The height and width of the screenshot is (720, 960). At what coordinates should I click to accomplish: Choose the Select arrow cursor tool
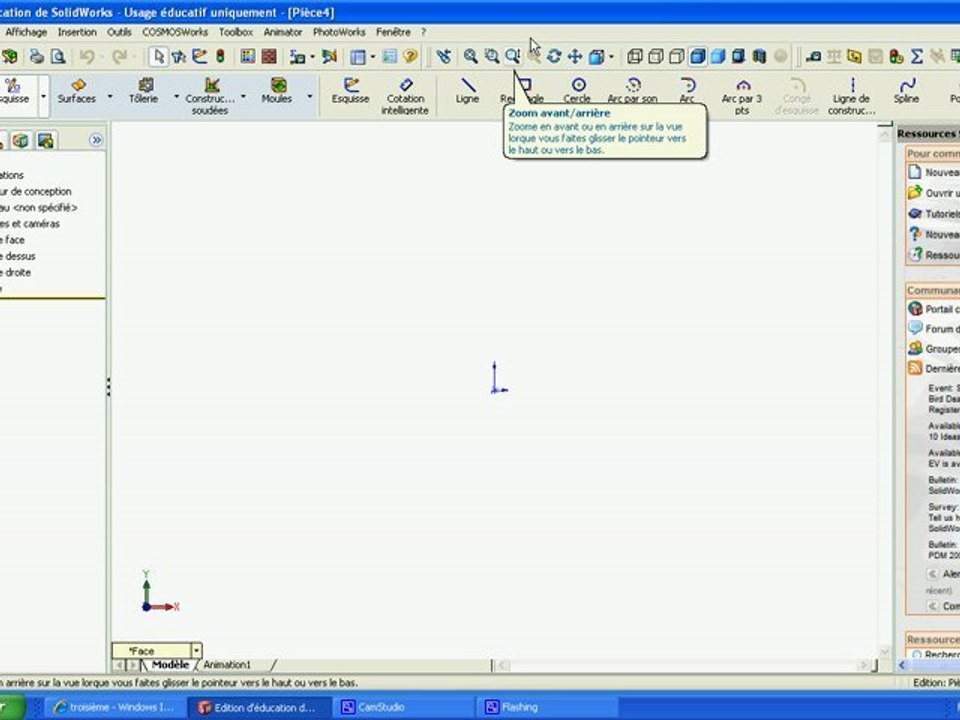(x=159, y=57)
